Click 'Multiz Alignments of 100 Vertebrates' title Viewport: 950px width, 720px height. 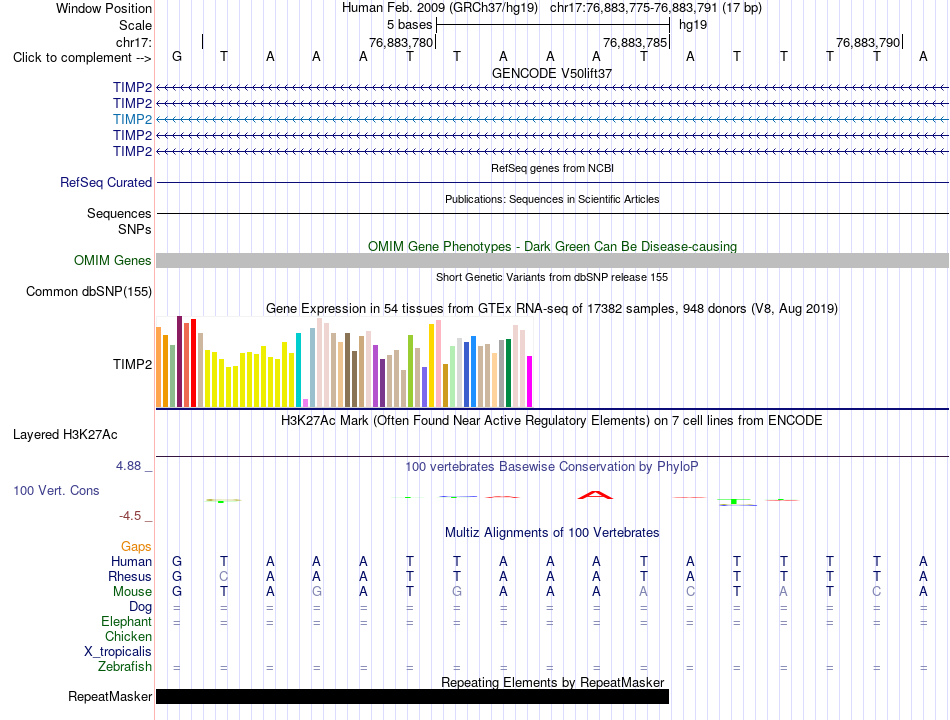point(552,533)
